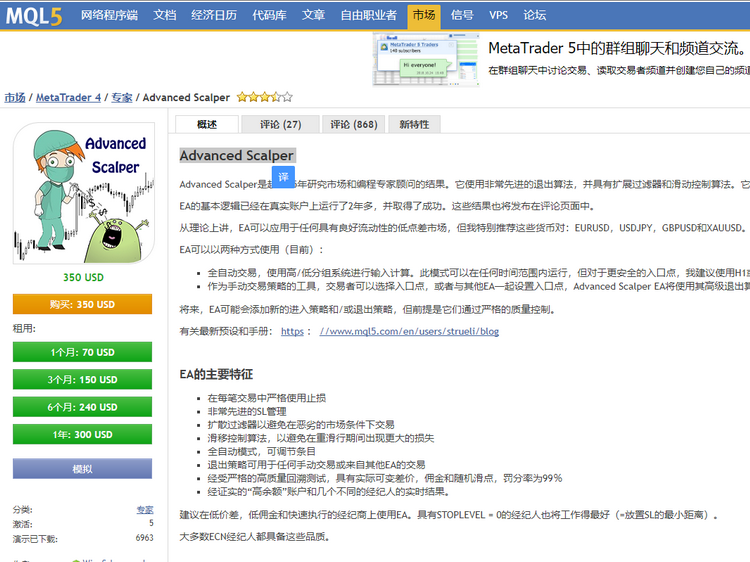
Task: Switch to the 概述 tab
Action: [207, 124]
